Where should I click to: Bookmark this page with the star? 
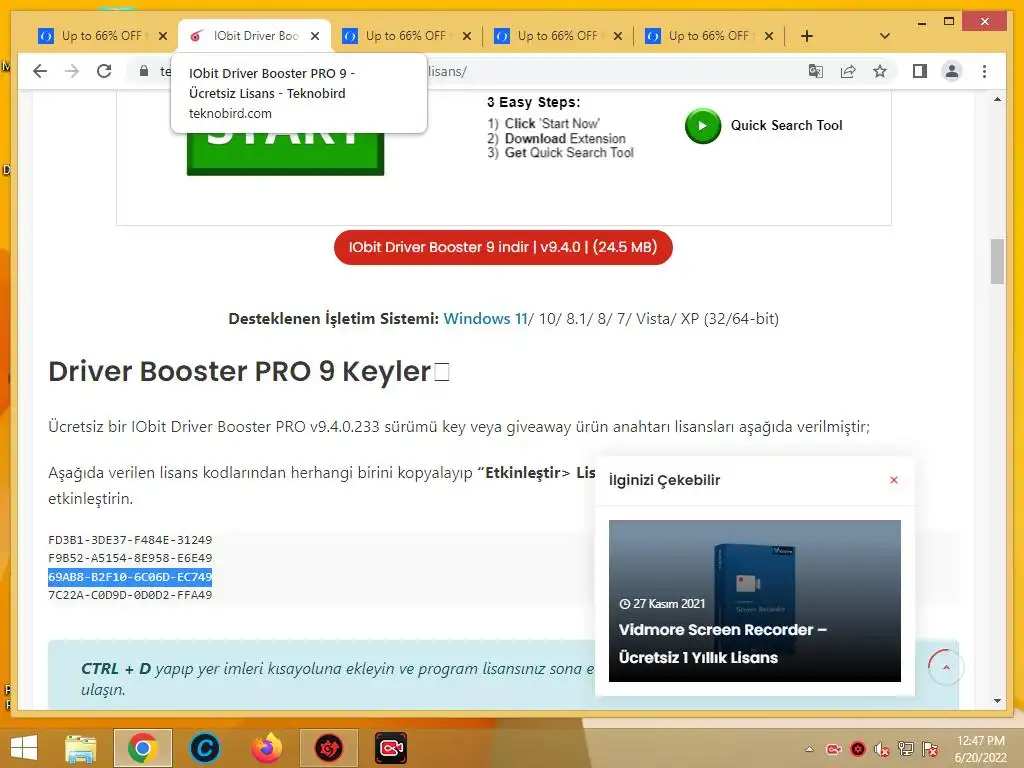[880, 71]
